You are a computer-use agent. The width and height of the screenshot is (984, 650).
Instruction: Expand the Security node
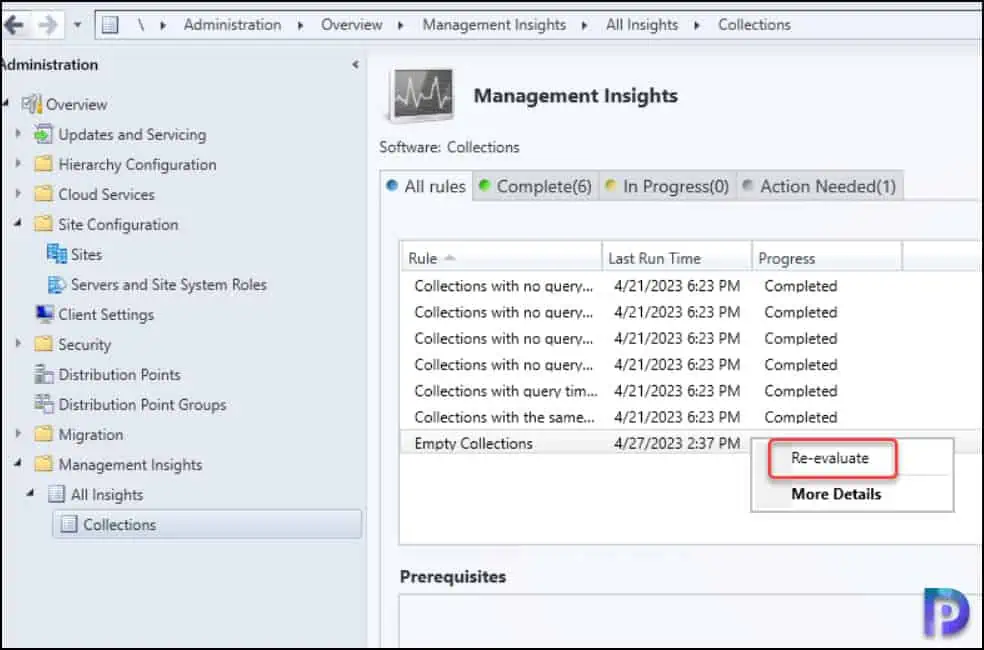18,344
